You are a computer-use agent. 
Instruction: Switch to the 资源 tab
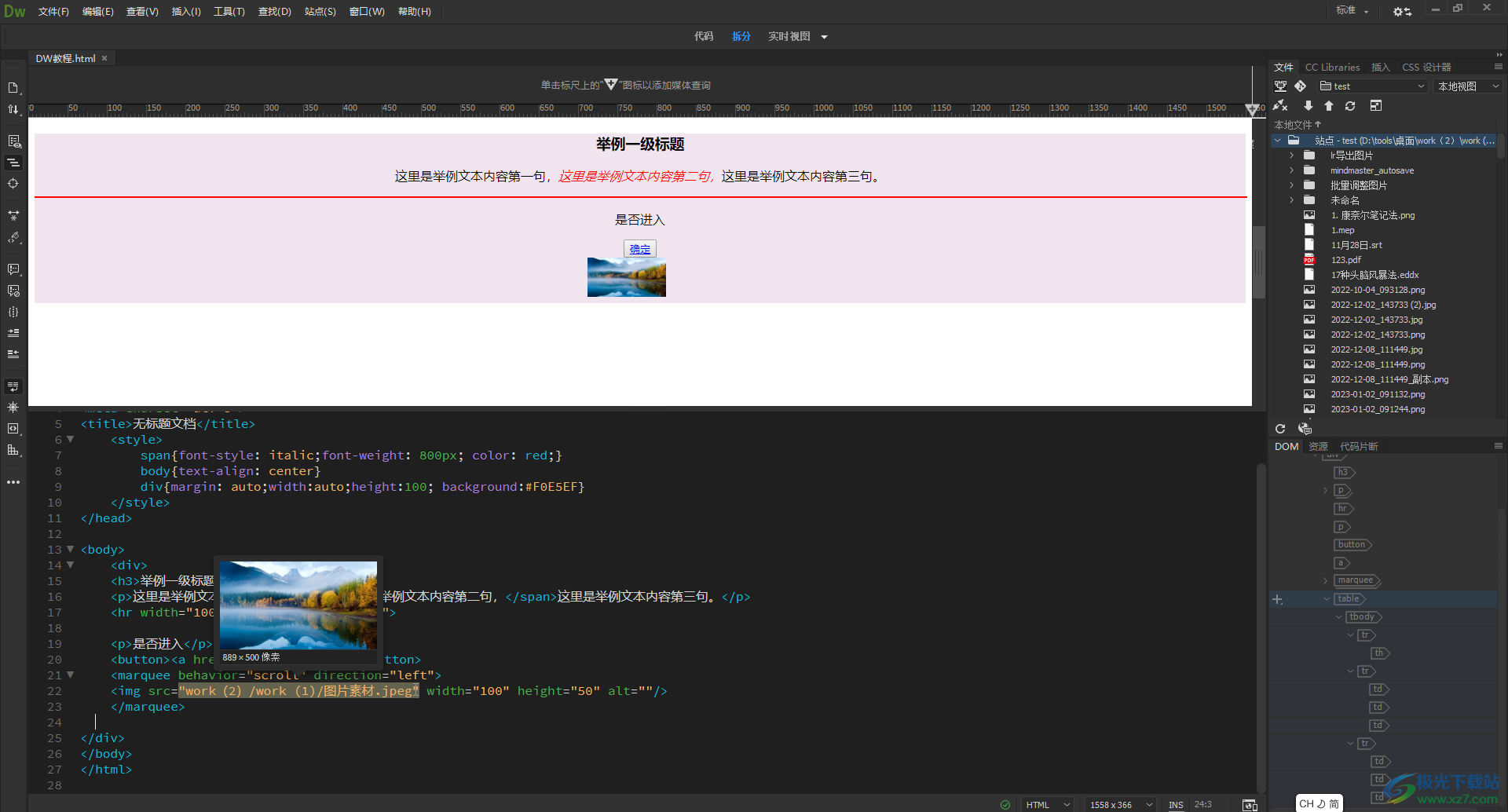click(1318, 447)
